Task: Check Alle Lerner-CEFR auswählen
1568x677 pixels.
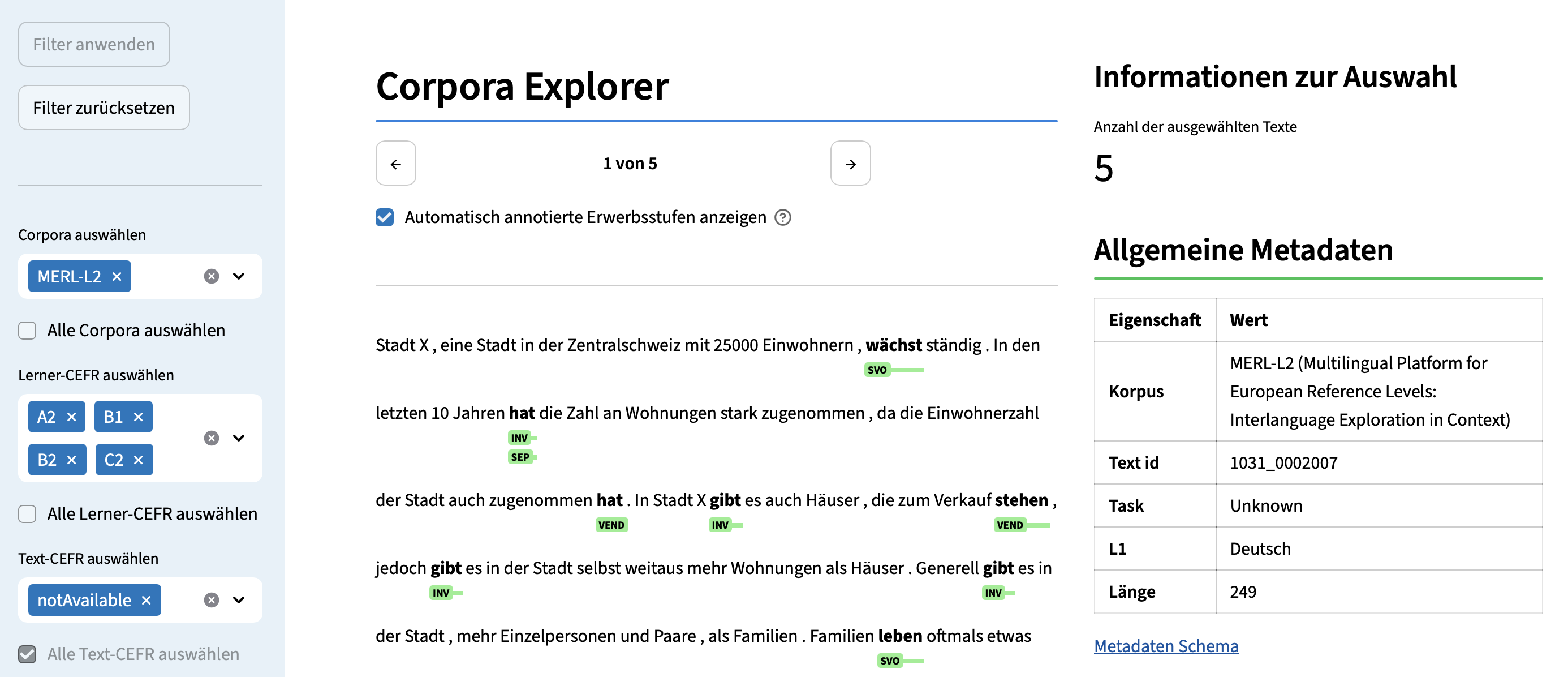Action: click(x=27, y=513)
